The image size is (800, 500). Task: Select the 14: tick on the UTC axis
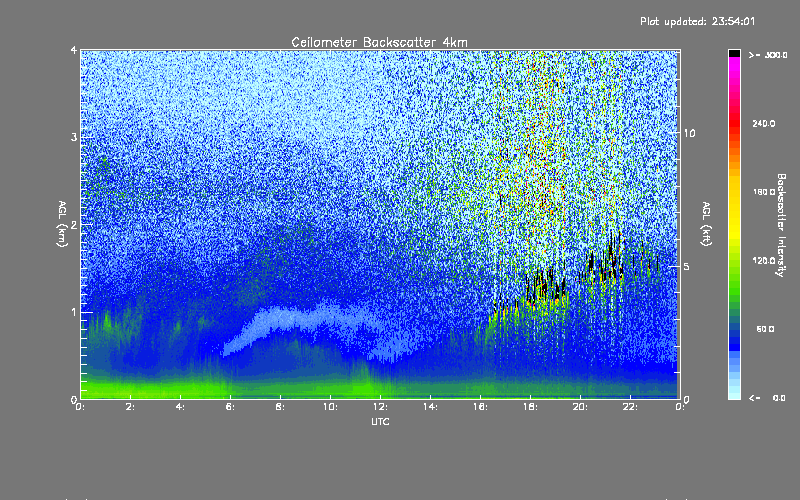pyautogui.click(x=430, y=407)
